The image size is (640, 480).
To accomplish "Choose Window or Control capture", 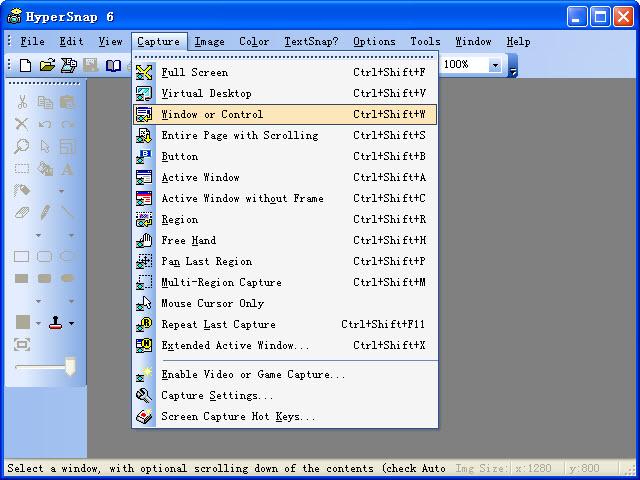I will coord(285,114).
